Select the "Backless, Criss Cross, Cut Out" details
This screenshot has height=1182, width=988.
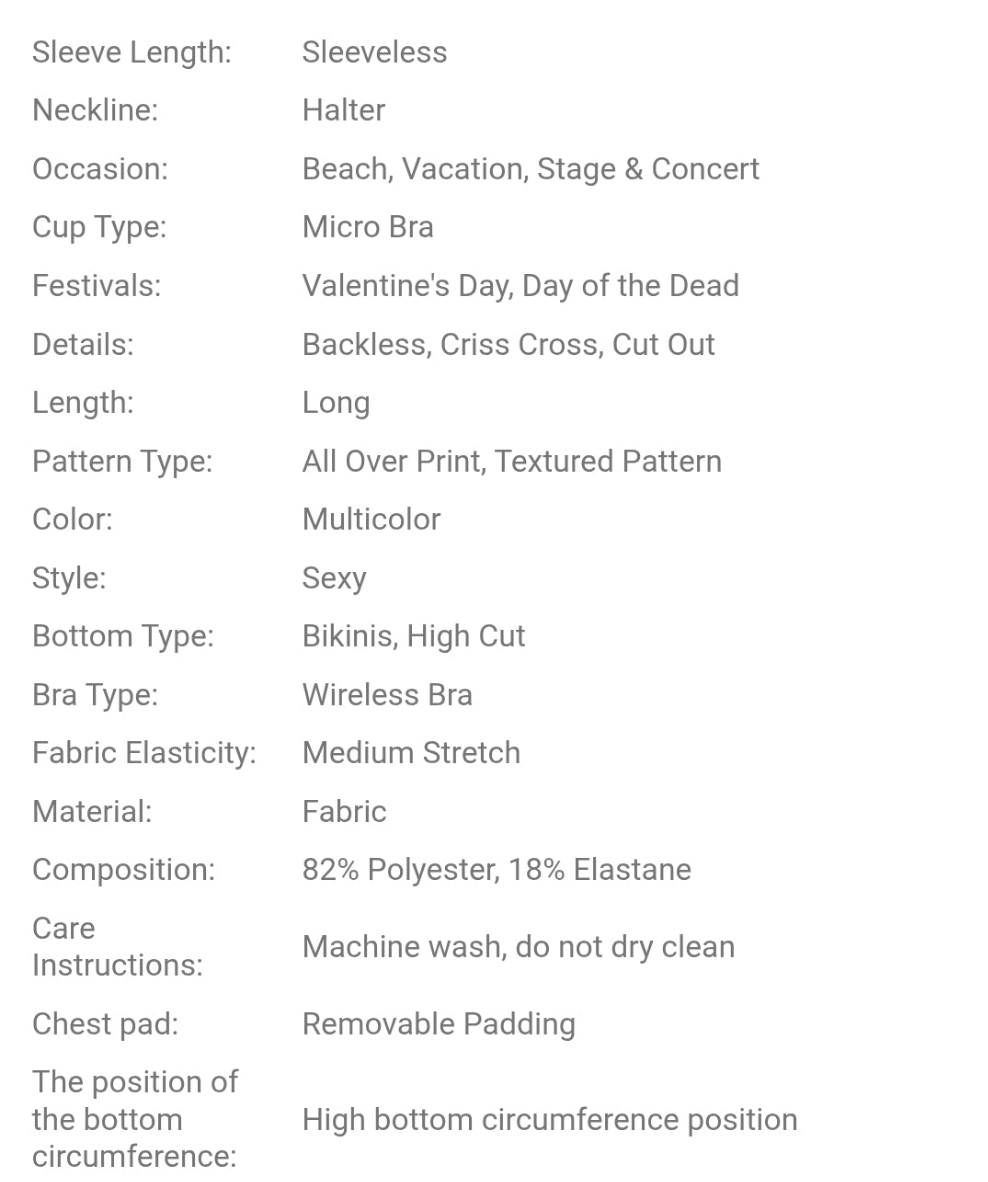tap(508, 345)
